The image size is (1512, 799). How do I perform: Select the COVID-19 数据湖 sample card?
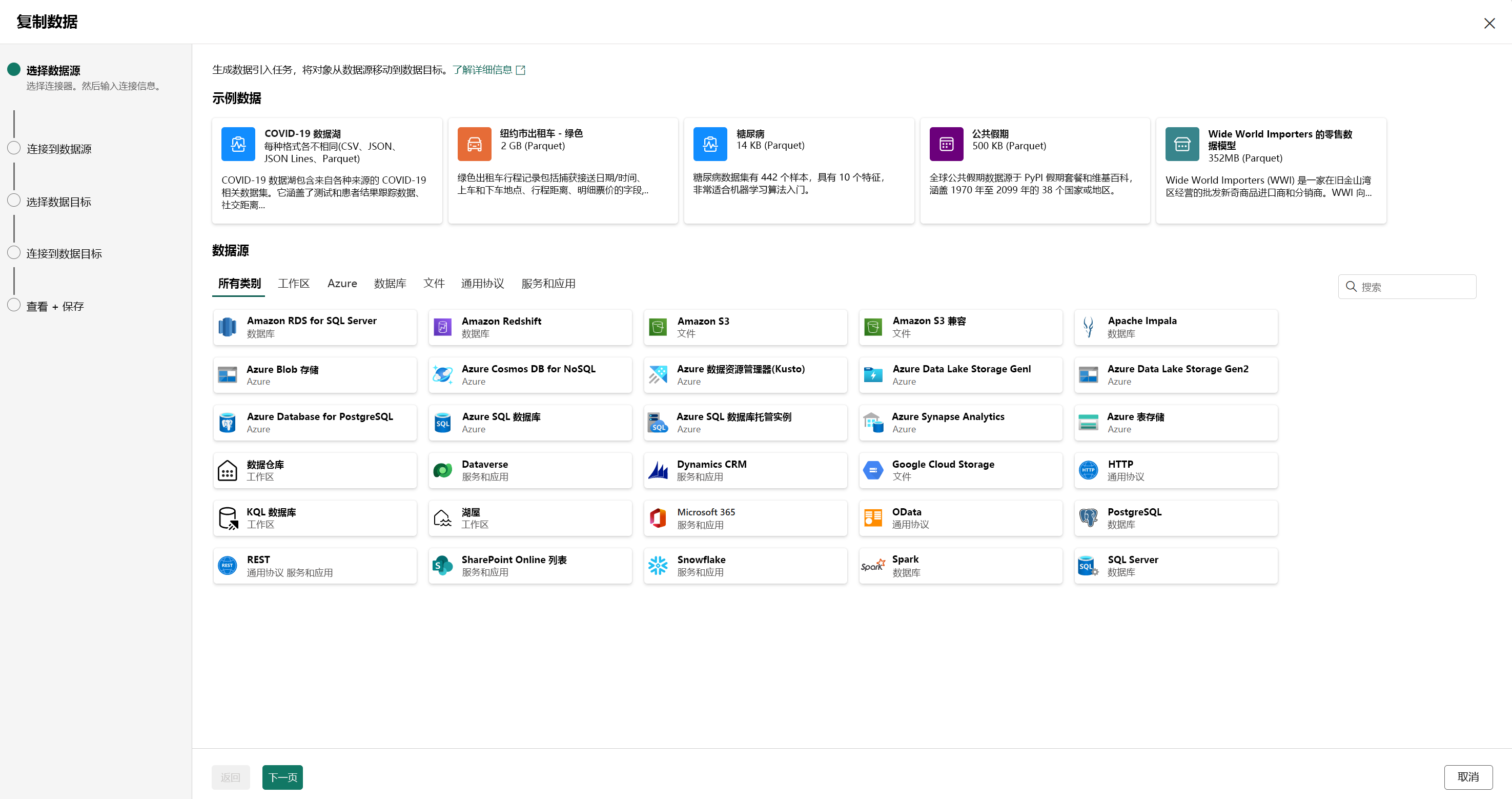point(327,171)
